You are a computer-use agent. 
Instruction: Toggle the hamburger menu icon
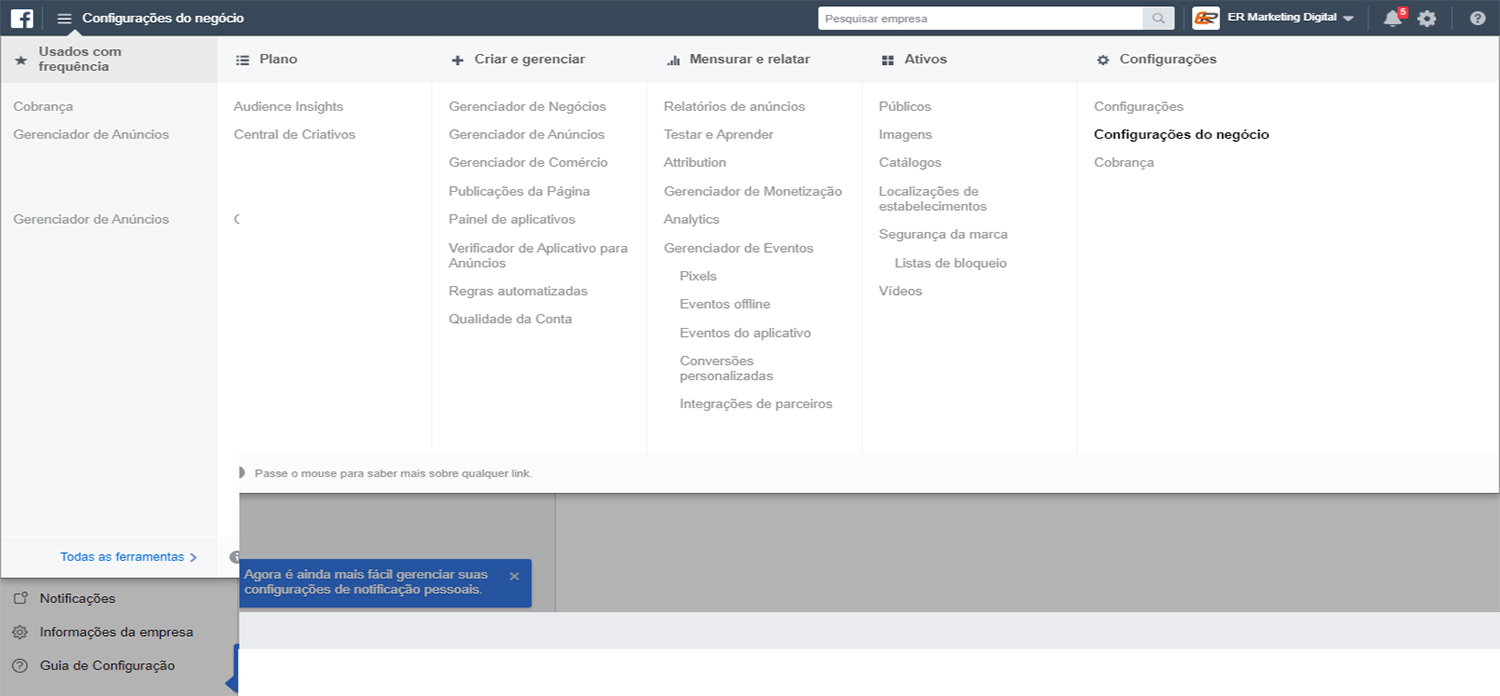65,18
